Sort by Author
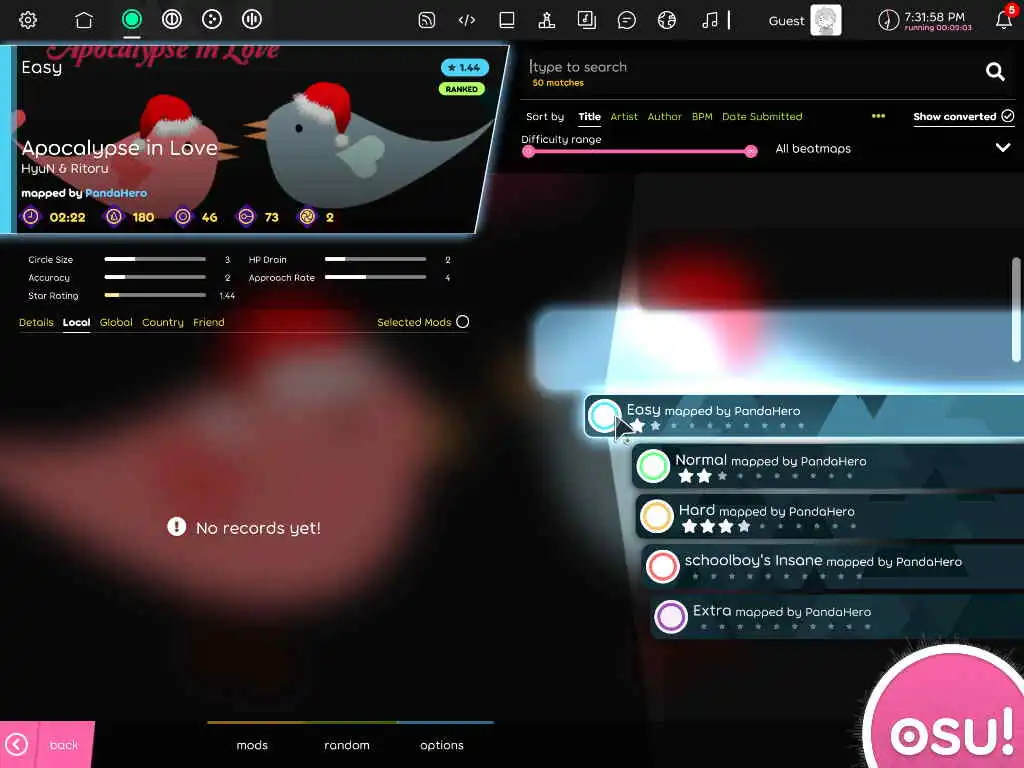This screenshot has width=1024, height=768. point(664,116)
